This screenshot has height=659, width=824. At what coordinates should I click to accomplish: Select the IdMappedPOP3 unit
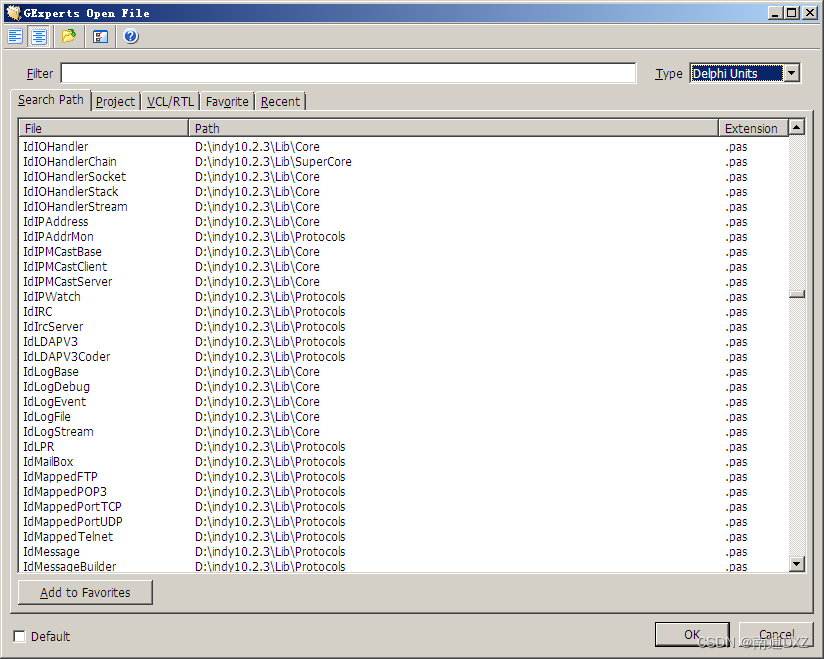[404, 491]
